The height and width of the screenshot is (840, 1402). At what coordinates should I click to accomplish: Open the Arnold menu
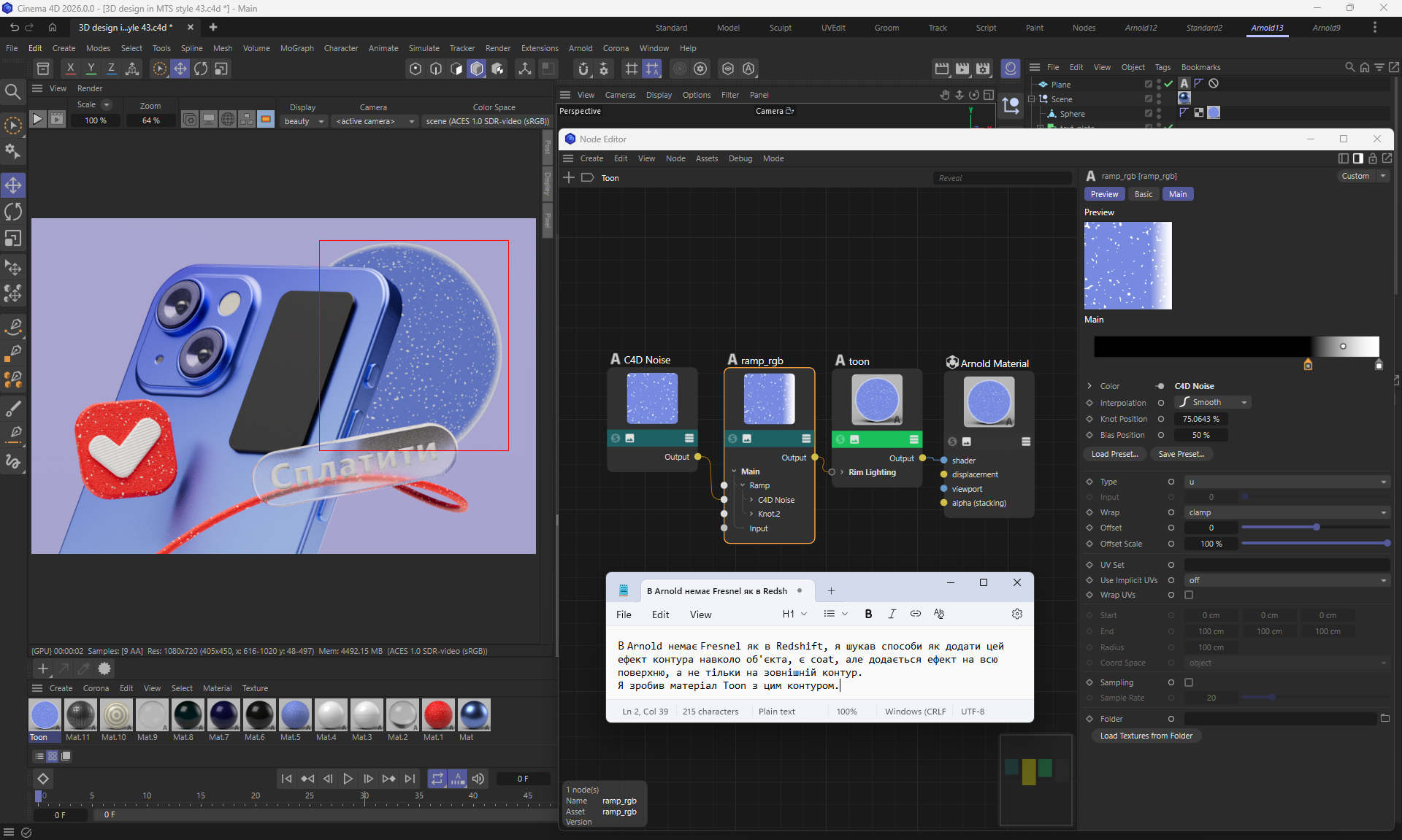[581, 48]
